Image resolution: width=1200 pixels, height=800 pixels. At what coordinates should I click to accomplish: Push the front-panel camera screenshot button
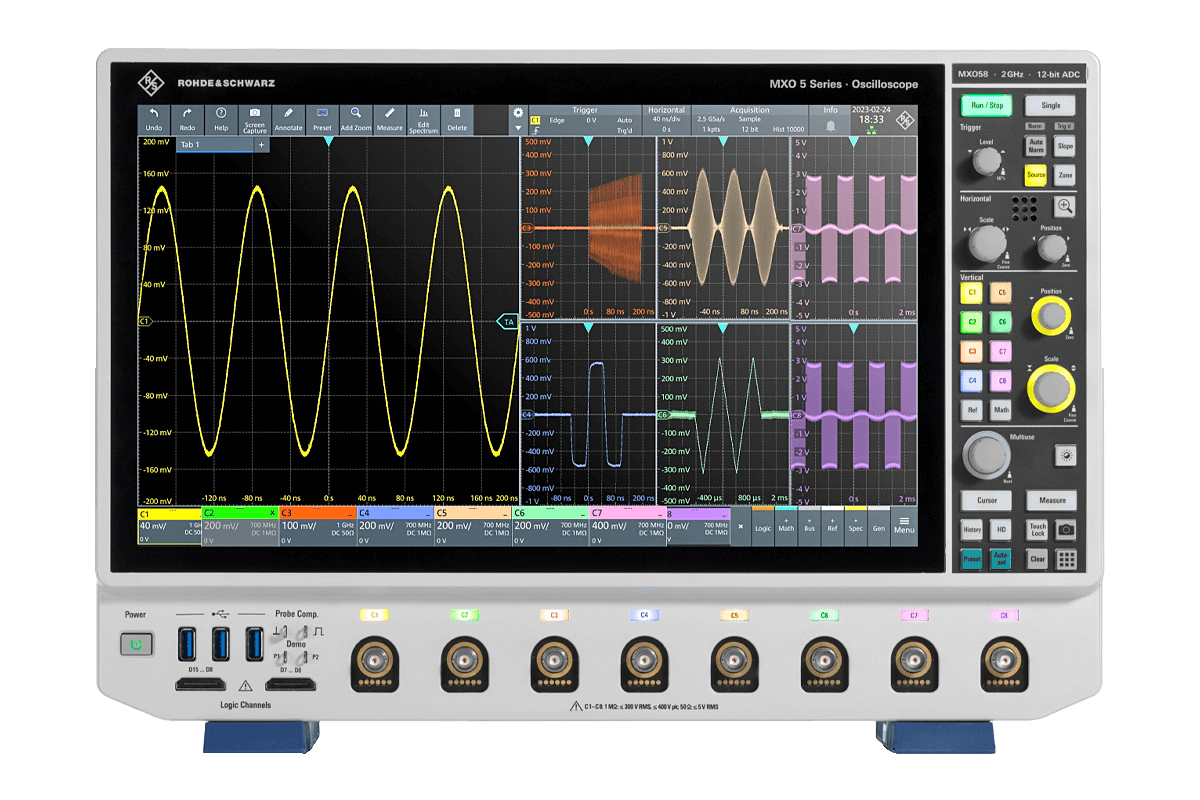click(1066, 530)
